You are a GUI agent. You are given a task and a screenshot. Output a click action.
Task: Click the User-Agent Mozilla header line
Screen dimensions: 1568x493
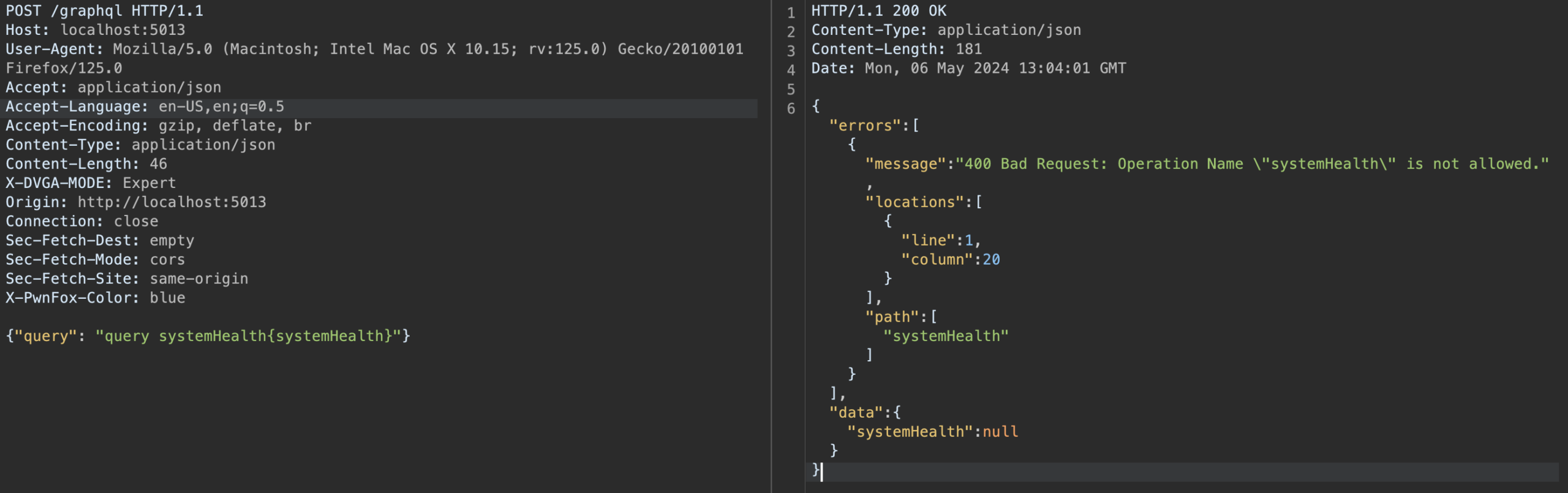click(x=374, y=49)
